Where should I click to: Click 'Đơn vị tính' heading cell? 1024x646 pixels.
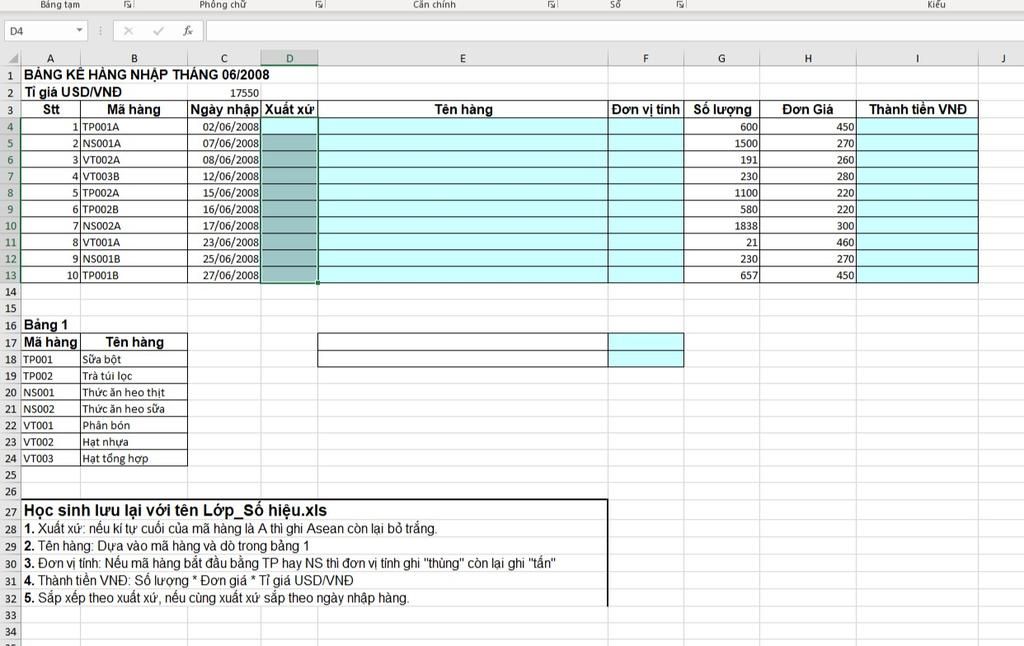[x=645, y=110]
